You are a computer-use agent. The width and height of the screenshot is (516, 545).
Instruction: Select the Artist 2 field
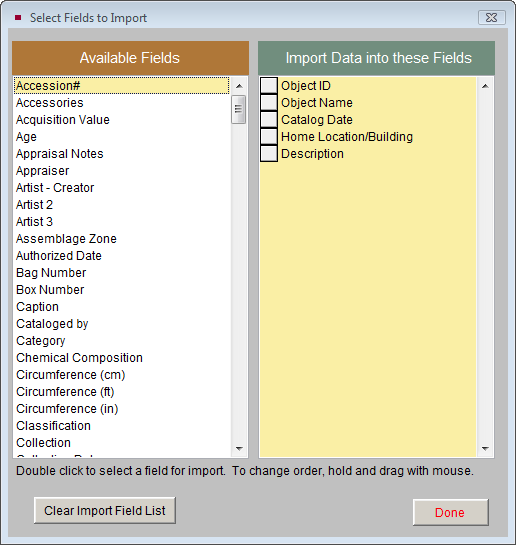122,205
